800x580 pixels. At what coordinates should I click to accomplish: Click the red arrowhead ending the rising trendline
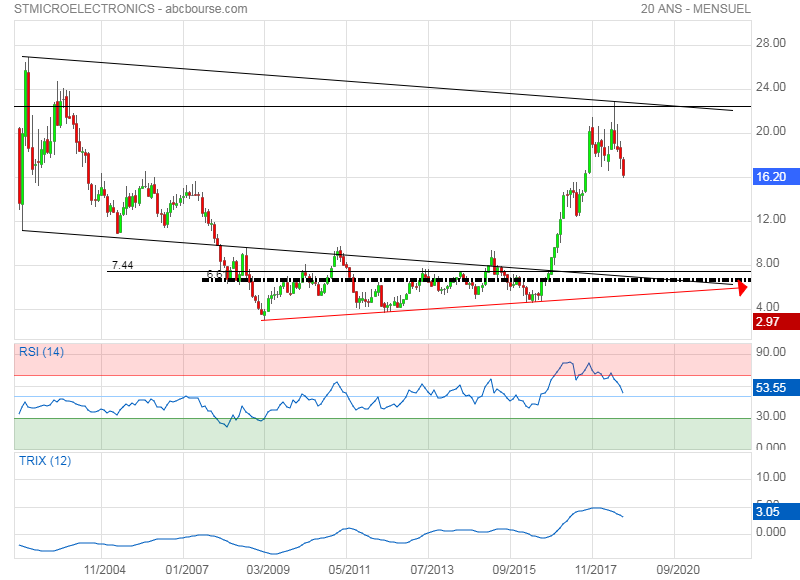tap(743, 288)
